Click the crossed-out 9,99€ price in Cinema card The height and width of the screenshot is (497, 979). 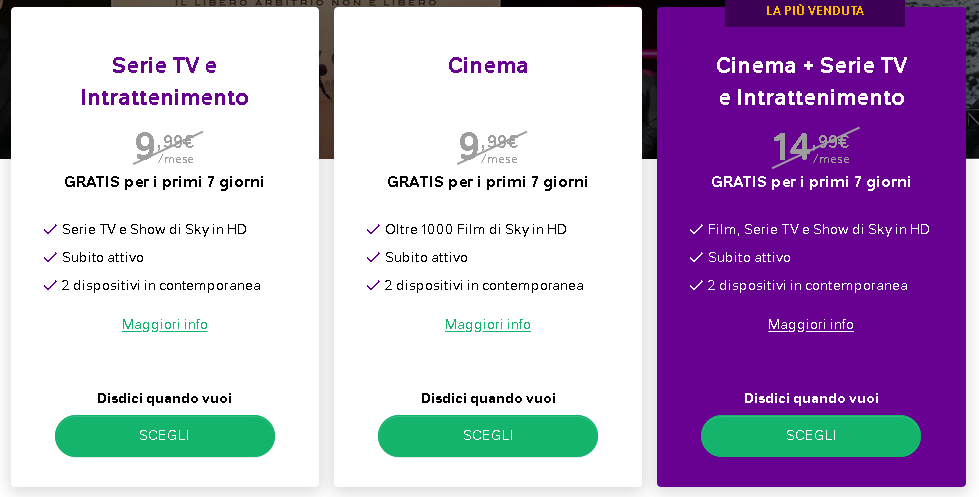click(x=491, y=148)
